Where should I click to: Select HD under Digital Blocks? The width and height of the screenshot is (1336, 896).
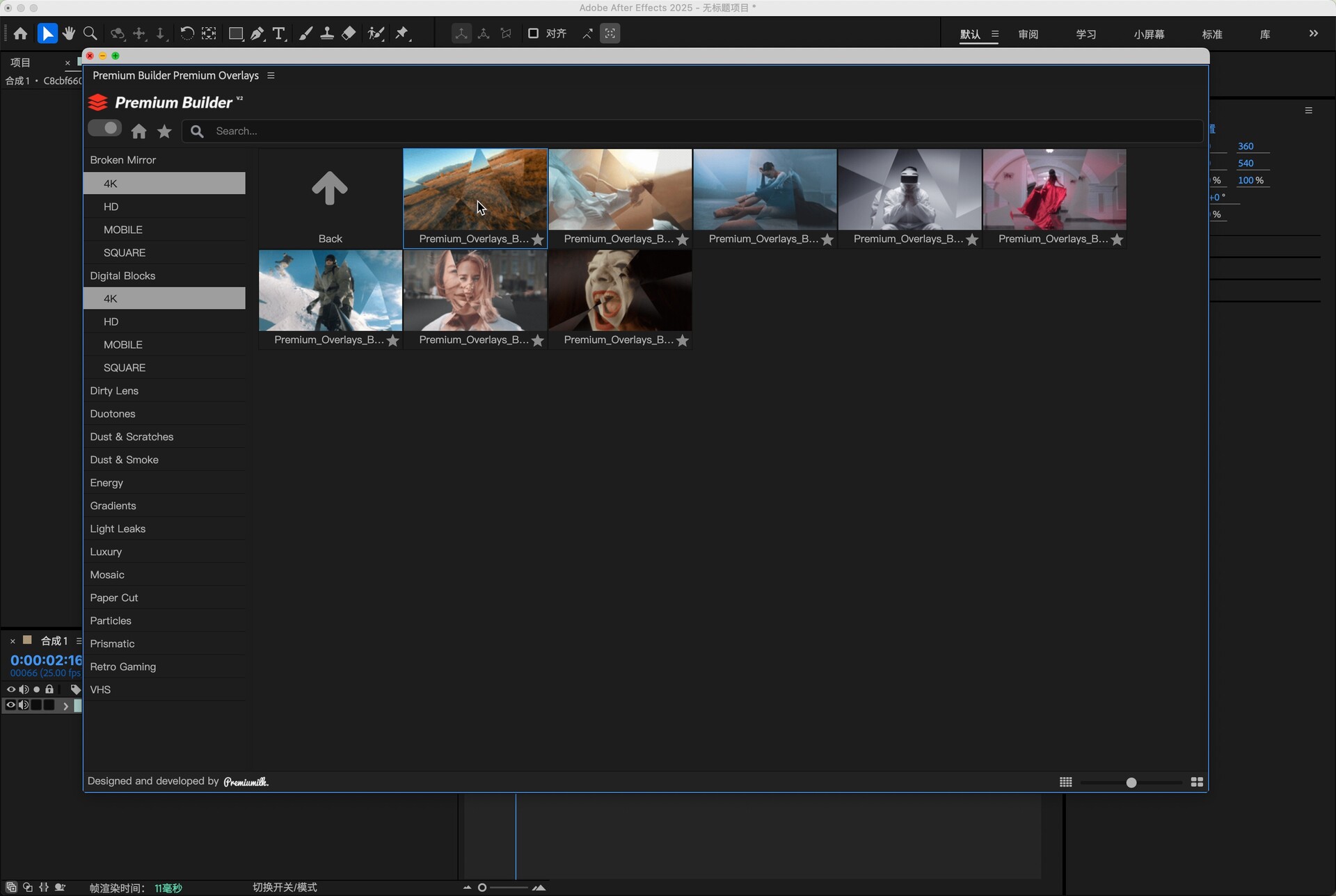pos(111,321)
